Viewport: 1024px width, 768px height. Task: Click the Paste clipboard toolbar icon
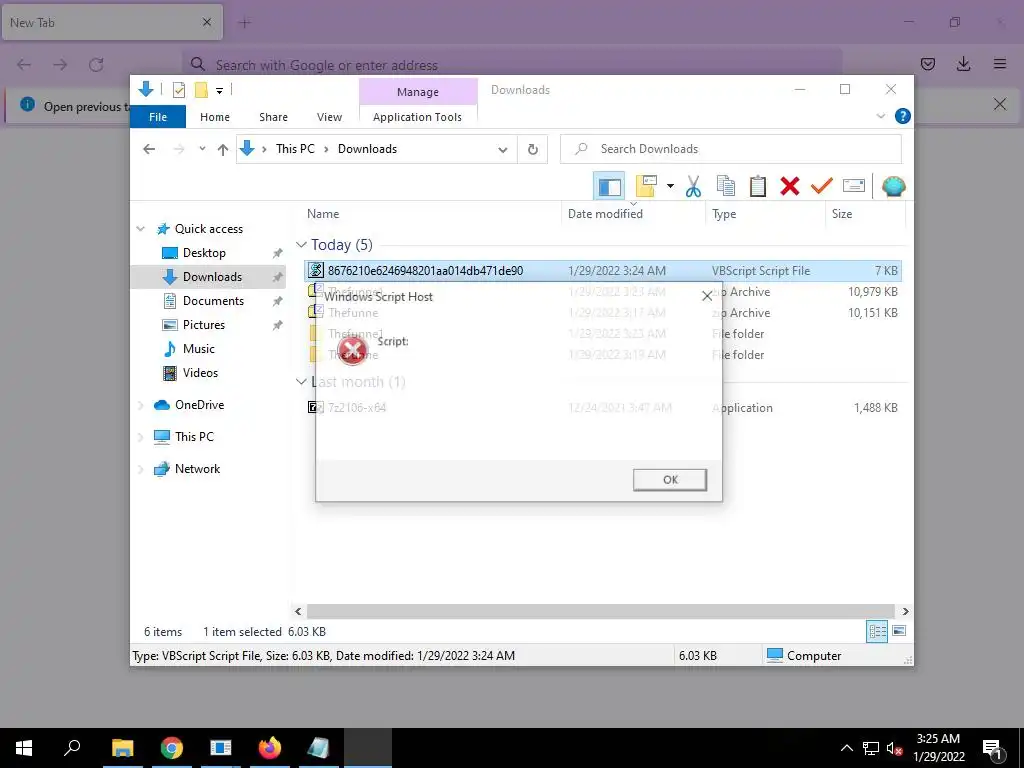(x=758, y=186)
